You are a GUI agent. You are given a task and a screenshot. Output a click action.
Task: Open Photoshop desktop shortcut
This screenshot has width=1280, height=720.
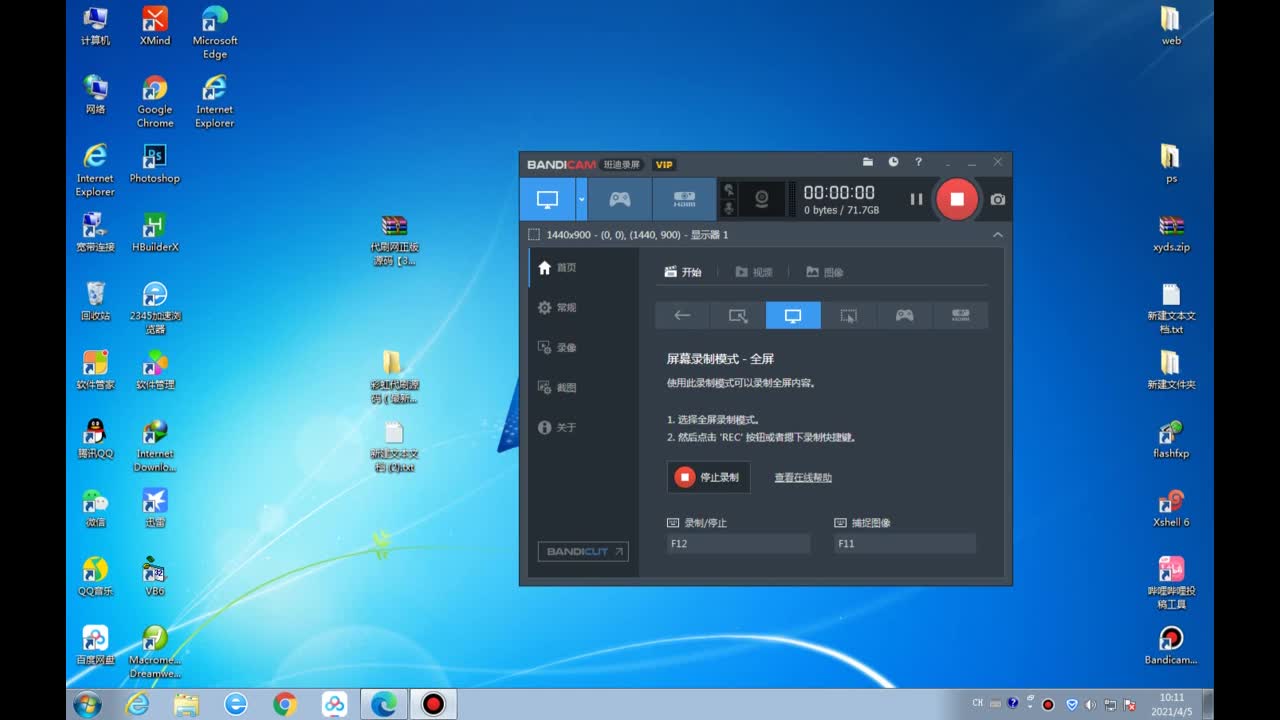coord(155,164)
